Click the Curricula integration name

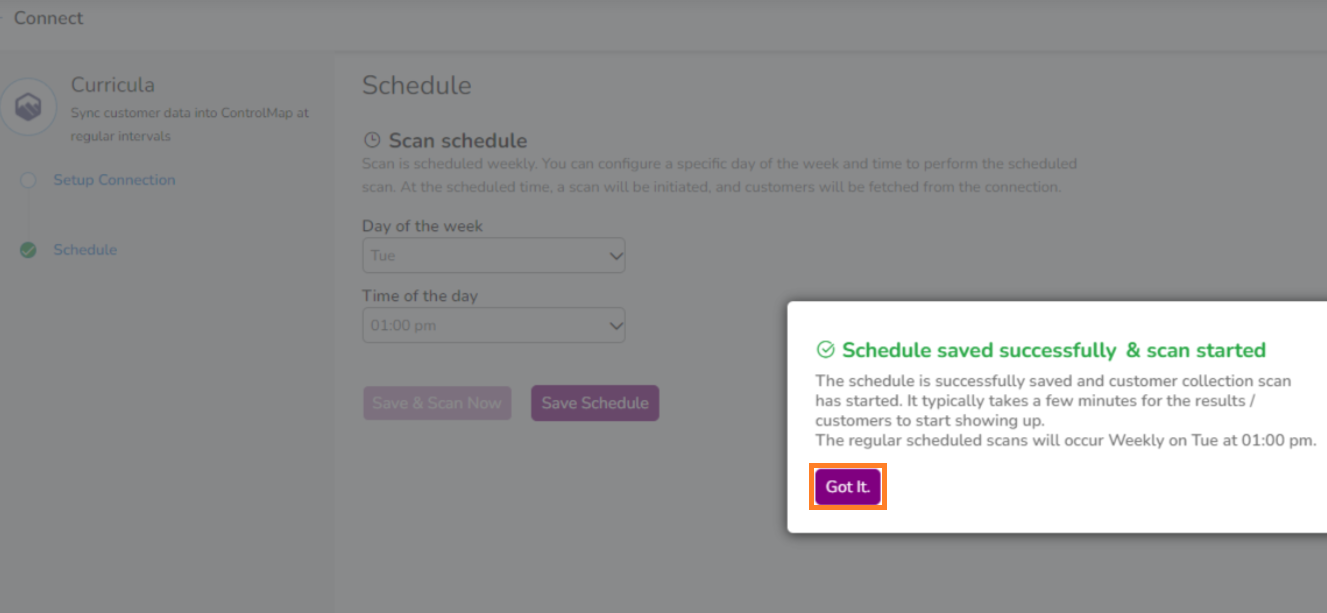tap(112, 85)
